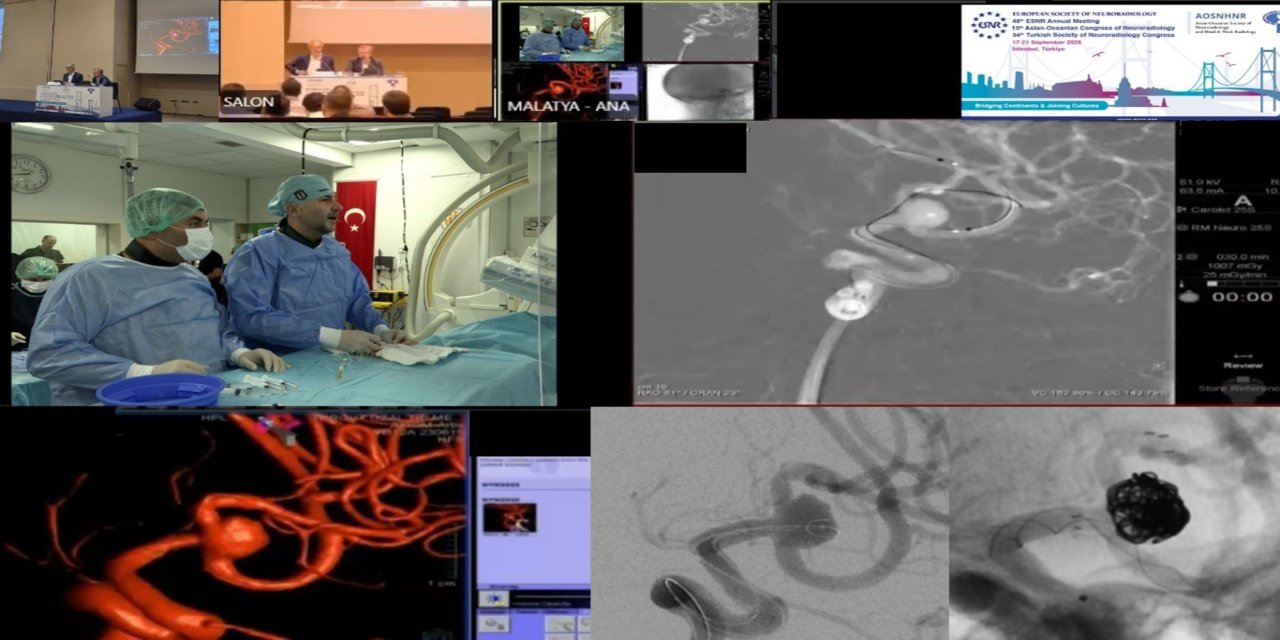The height and width of the screenshot is (640, 1280).
Task: Open the wide-angle conference hall camera view
Action: click(80, 60)
